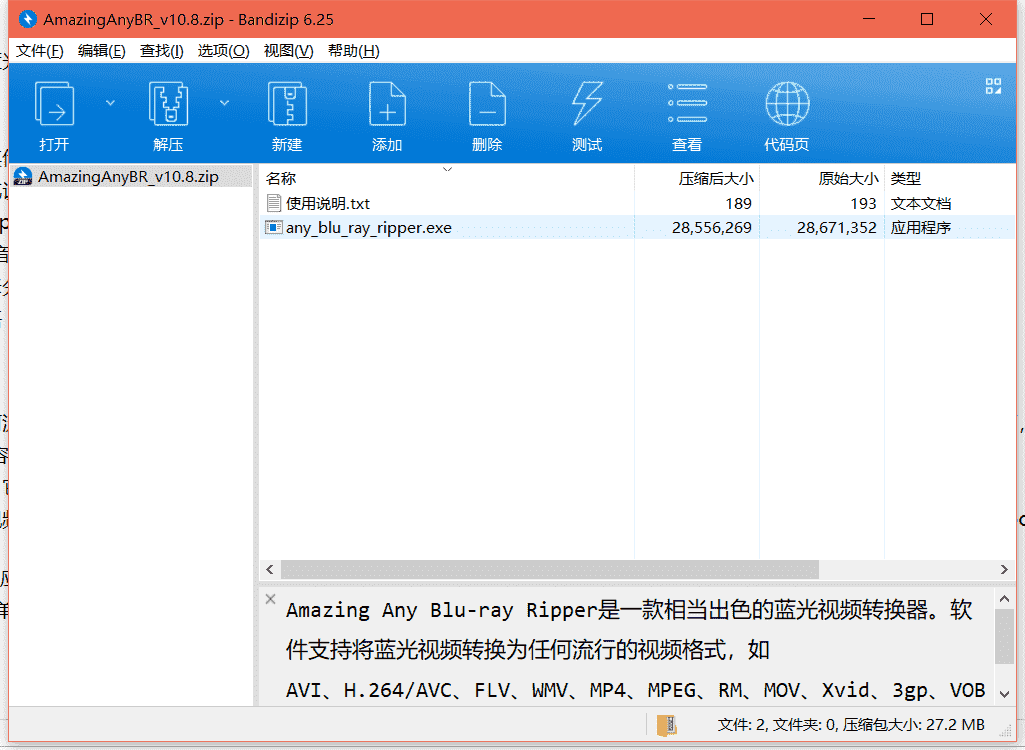This screenshot has height=750, width=1025.
Task: Close the Bandizip window
Action: tap(986, 19)
